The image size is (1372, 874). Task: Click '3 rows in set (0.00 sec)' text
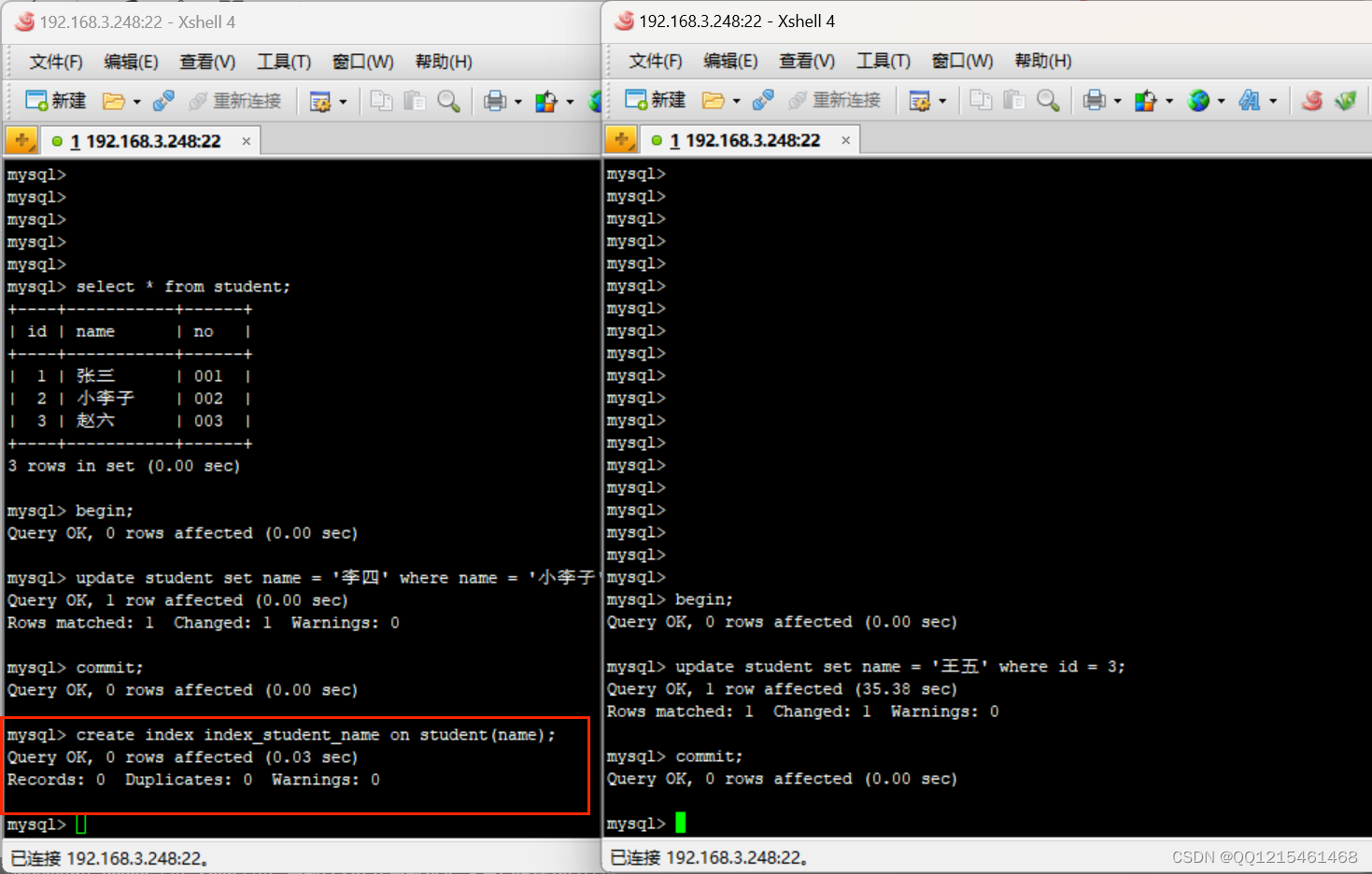(x=124, y=466)
